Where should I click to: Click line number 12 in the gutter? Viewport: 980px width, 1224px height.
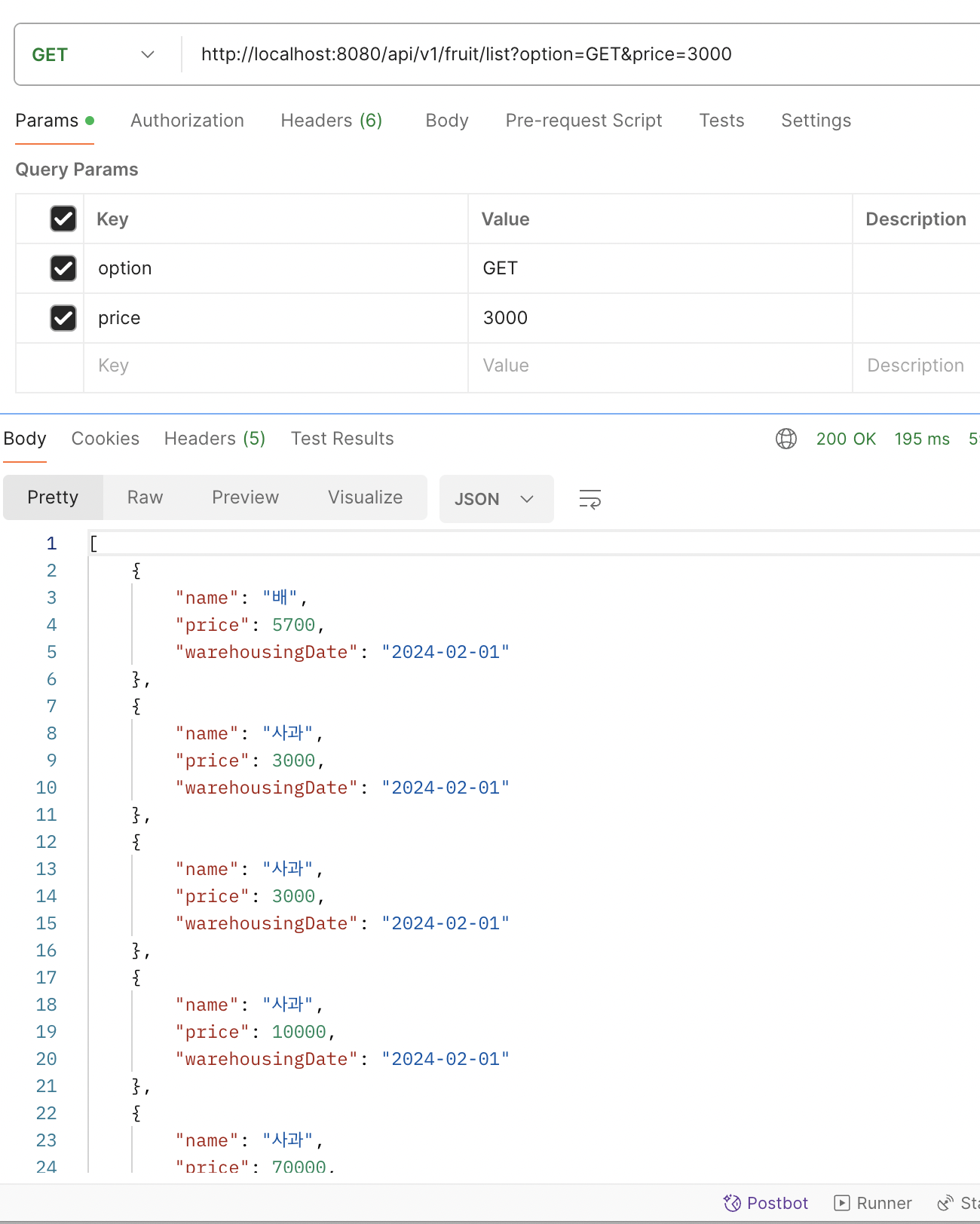tap(46, 842)
